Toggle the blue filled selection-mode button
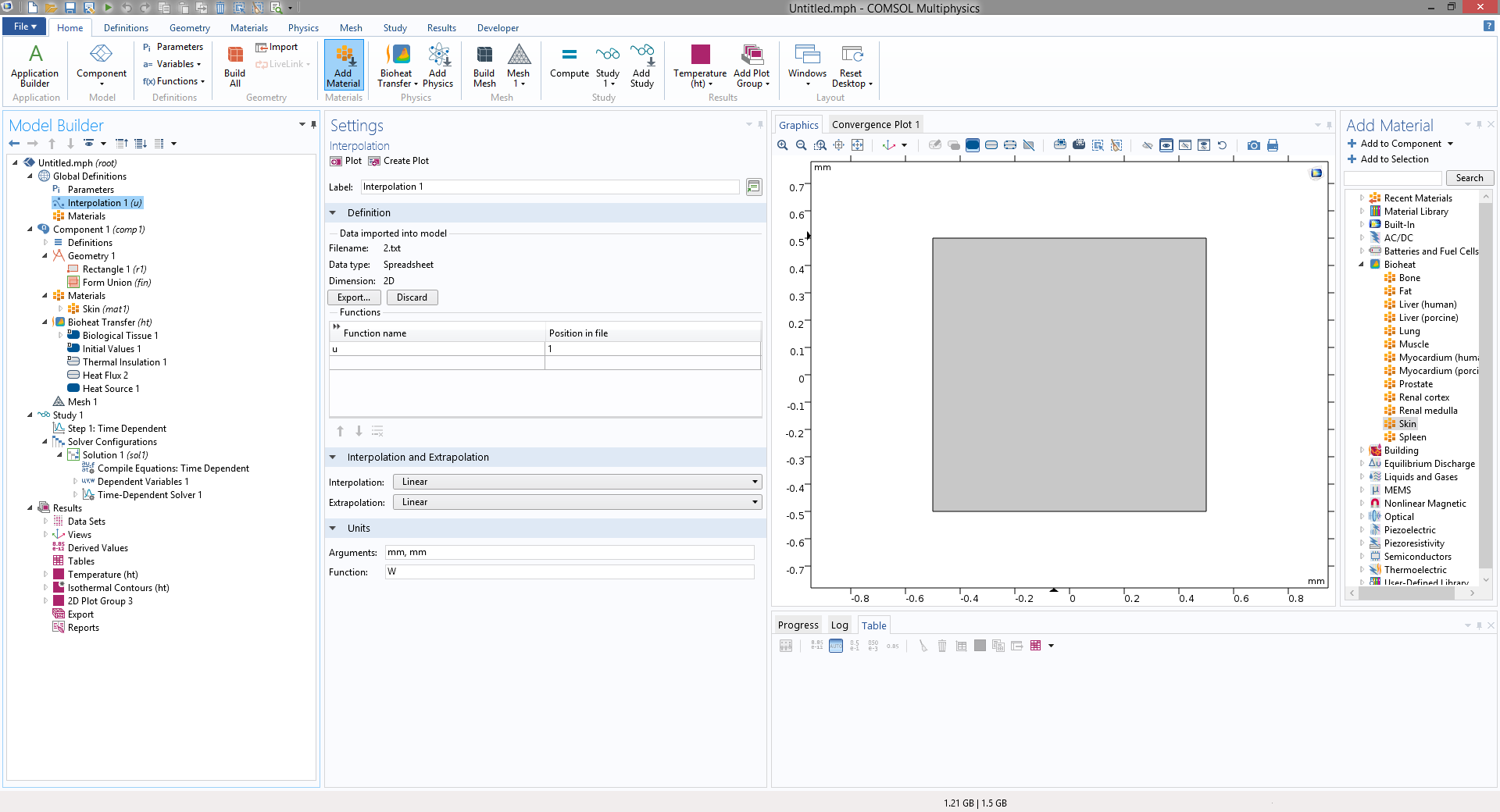The height and width of the screenshot is (812, 1500). pyautogui.click(x=973, y=145)
